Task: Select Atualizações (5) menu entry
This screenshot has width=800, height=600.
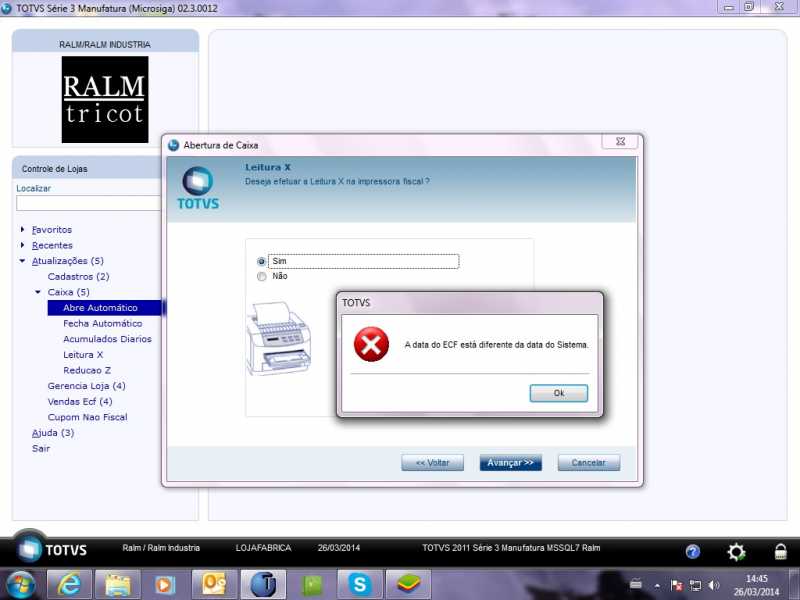Action: tap(67, 261)
